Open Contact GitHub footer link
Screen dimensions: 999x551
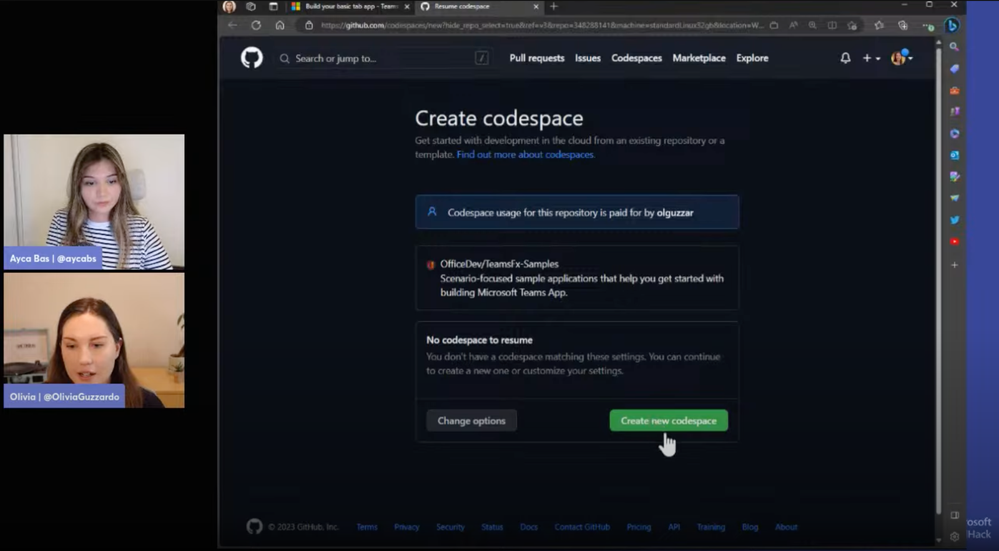[582, 527]
